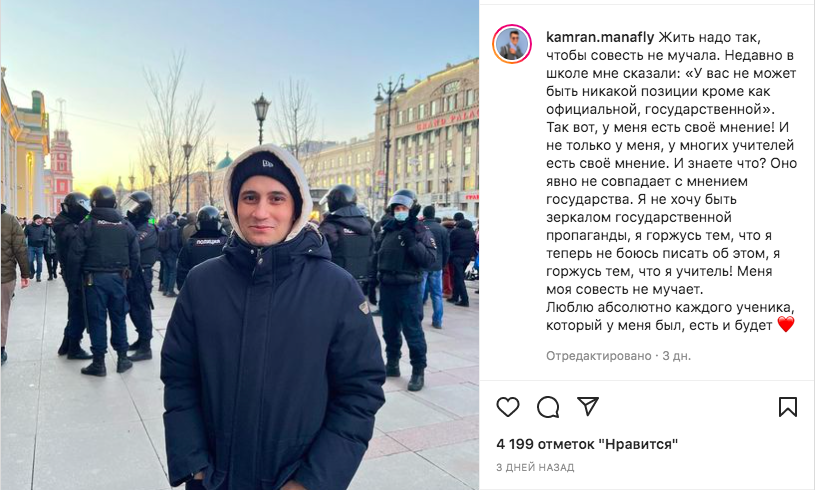Click the "ПОЛИЦИЯ" lettering on the officer's back
Screen dimensions: 815x490
pos(208,242)
